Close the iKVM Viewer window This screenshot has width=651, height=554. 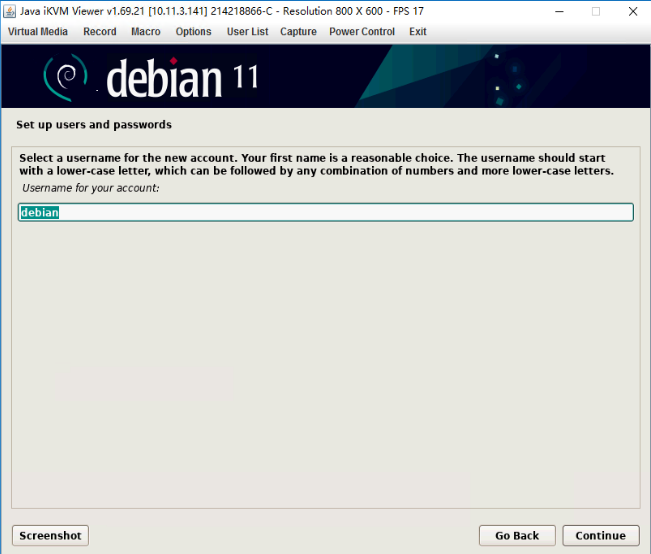tap(633, 11)
